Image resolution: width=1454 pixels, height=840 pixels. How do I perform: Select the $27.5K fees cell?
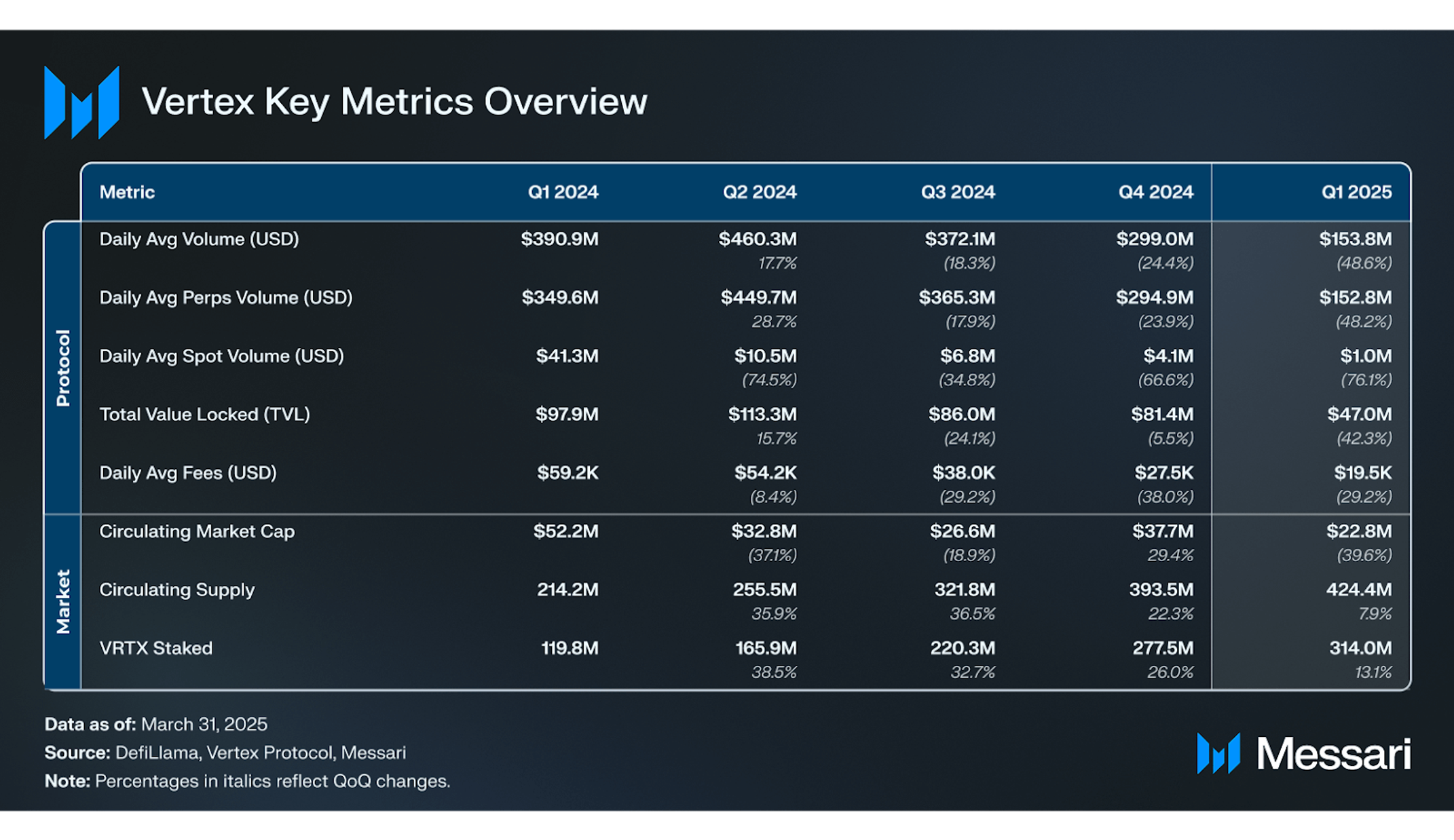(x=1164, y=472)
